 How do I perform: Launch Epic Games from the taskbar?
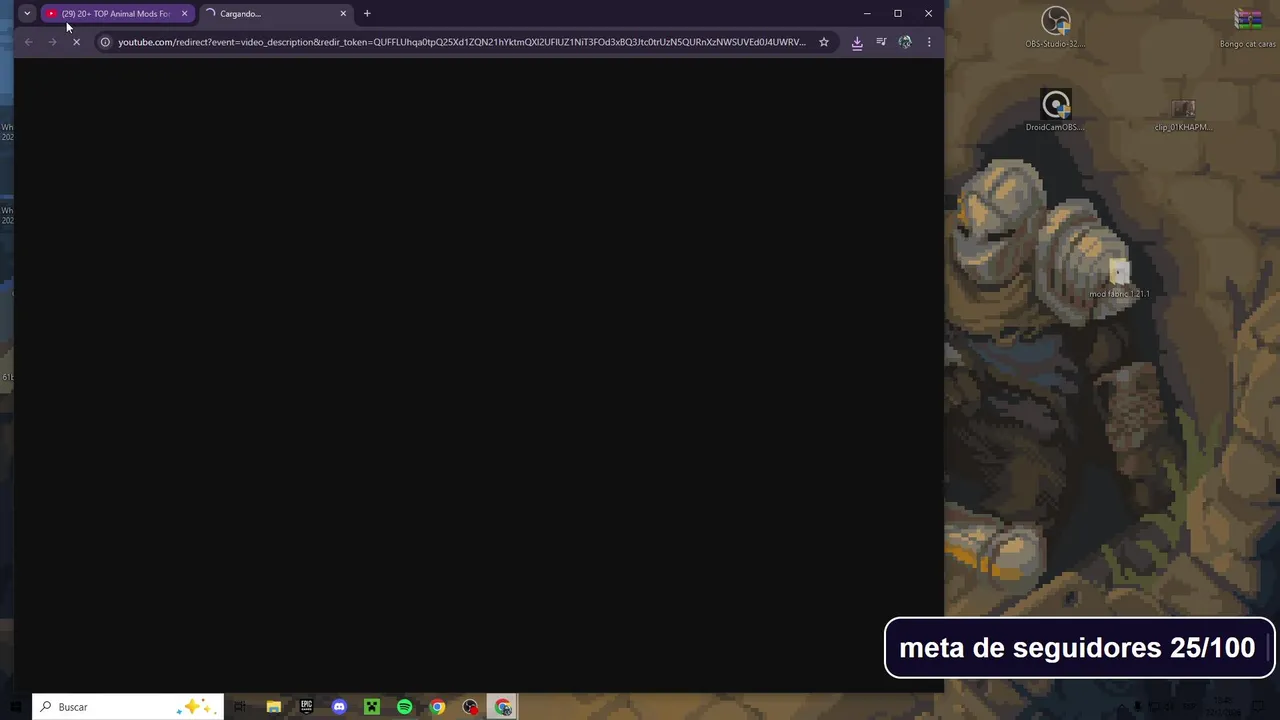coord(306,707)
